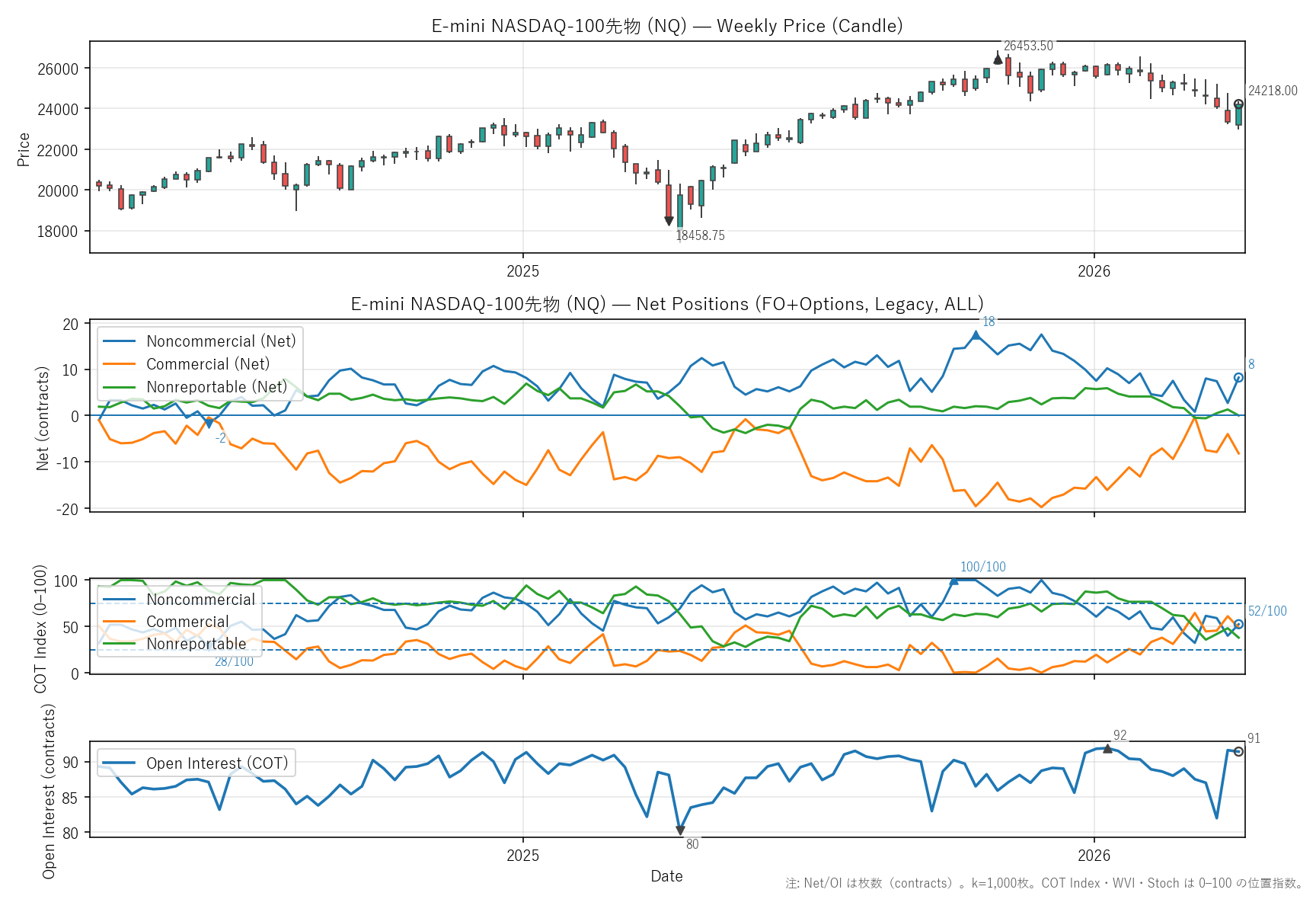1316x899 pixels.
Task: Click the Weekly Price (Candle) chart title
Action: tap(666, 26)
